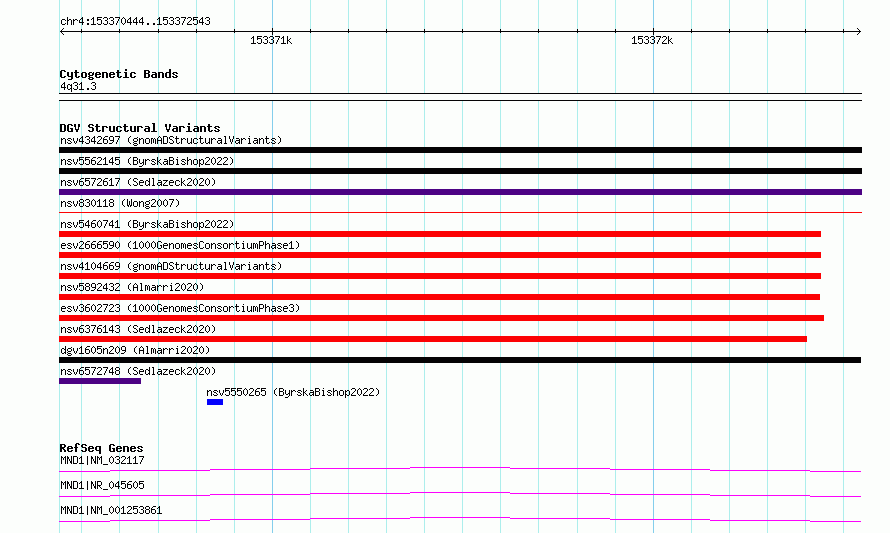Click the magenta intron line for NM_032117
This screenshot has width=890, height=533.
tap(460, 469)
